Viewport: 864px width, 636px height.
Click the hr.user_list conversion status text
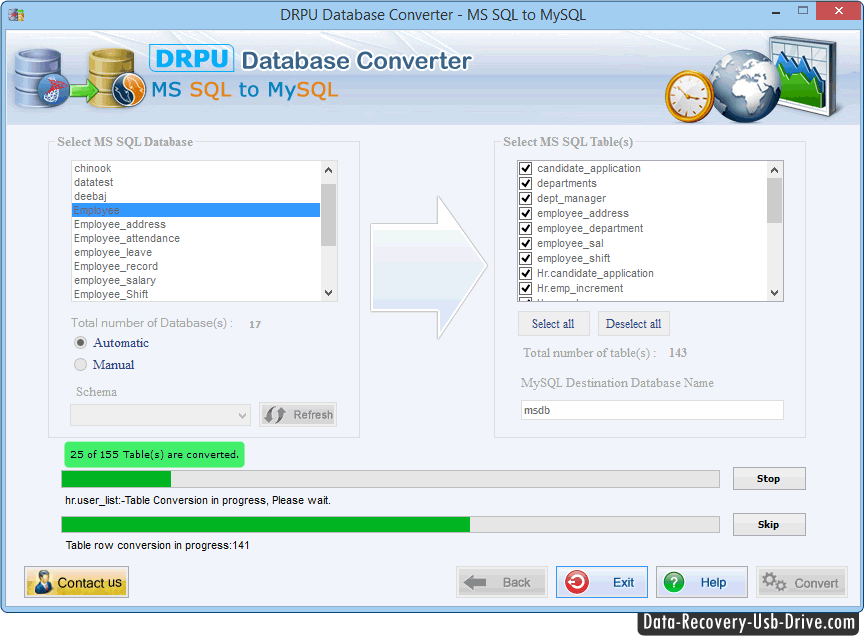coord(198,500)
